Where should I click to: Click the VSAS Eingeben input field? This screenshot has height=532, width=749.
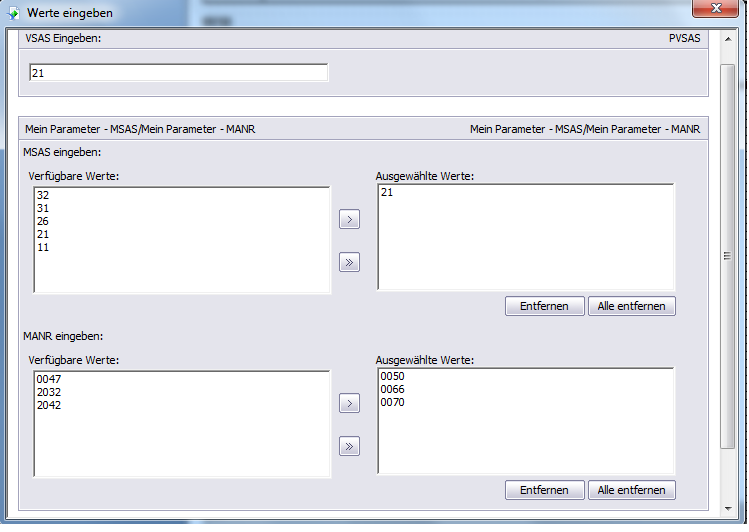[x=178, y=73]
